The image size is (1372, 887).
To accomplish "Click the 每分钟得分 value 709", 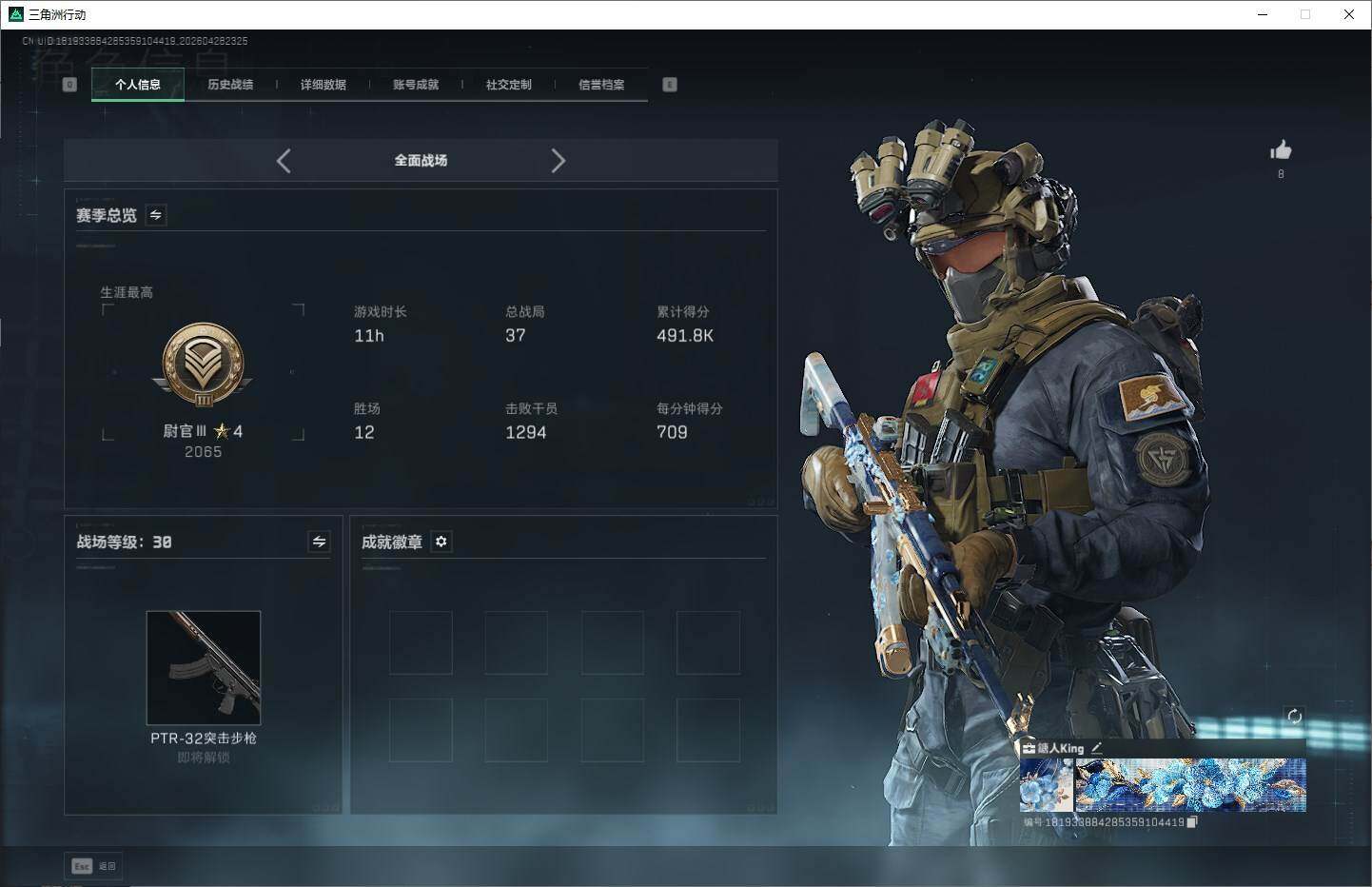I will (x=672, y=433).
